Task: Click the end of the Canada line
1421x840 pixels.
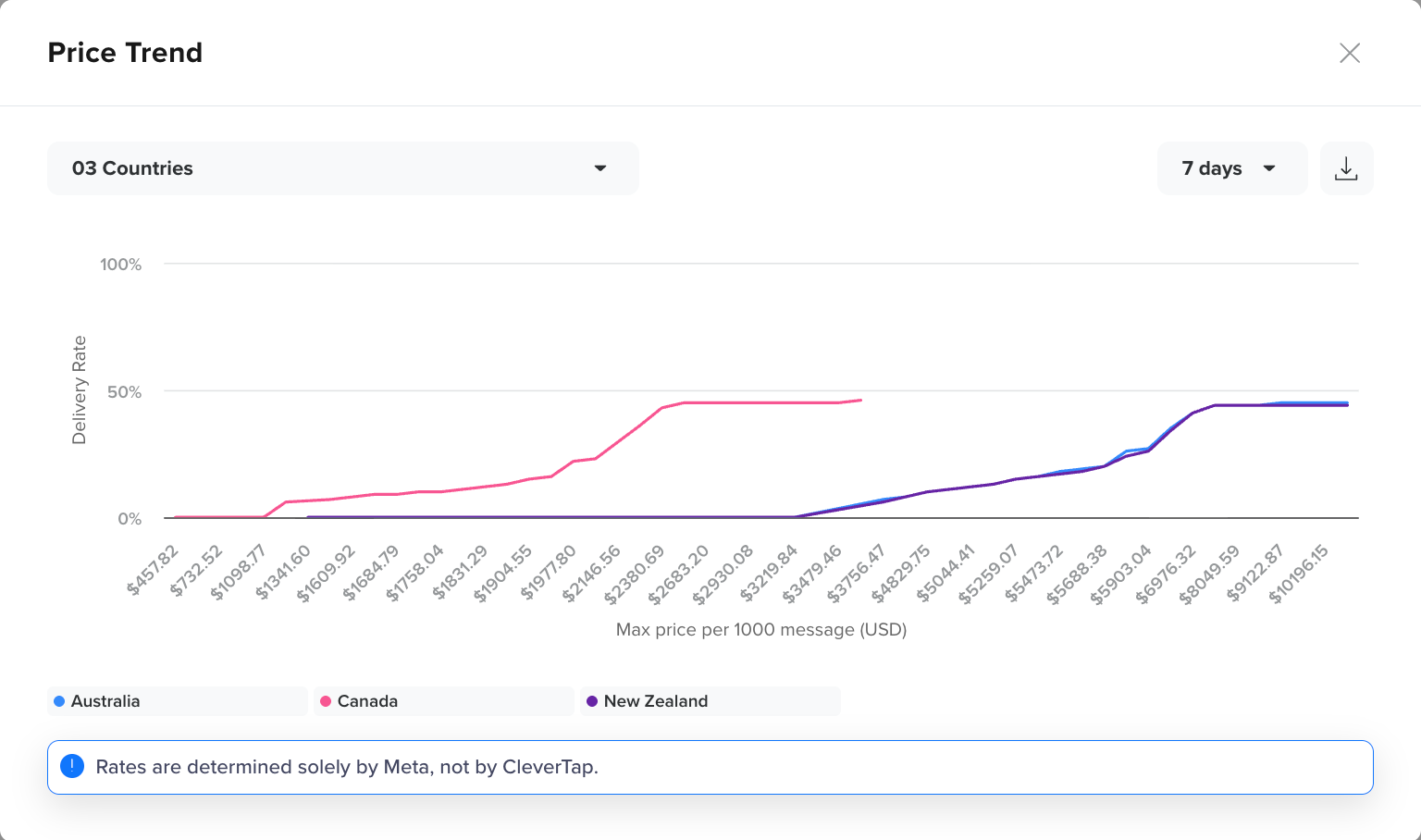Action: tap(860, 401)
